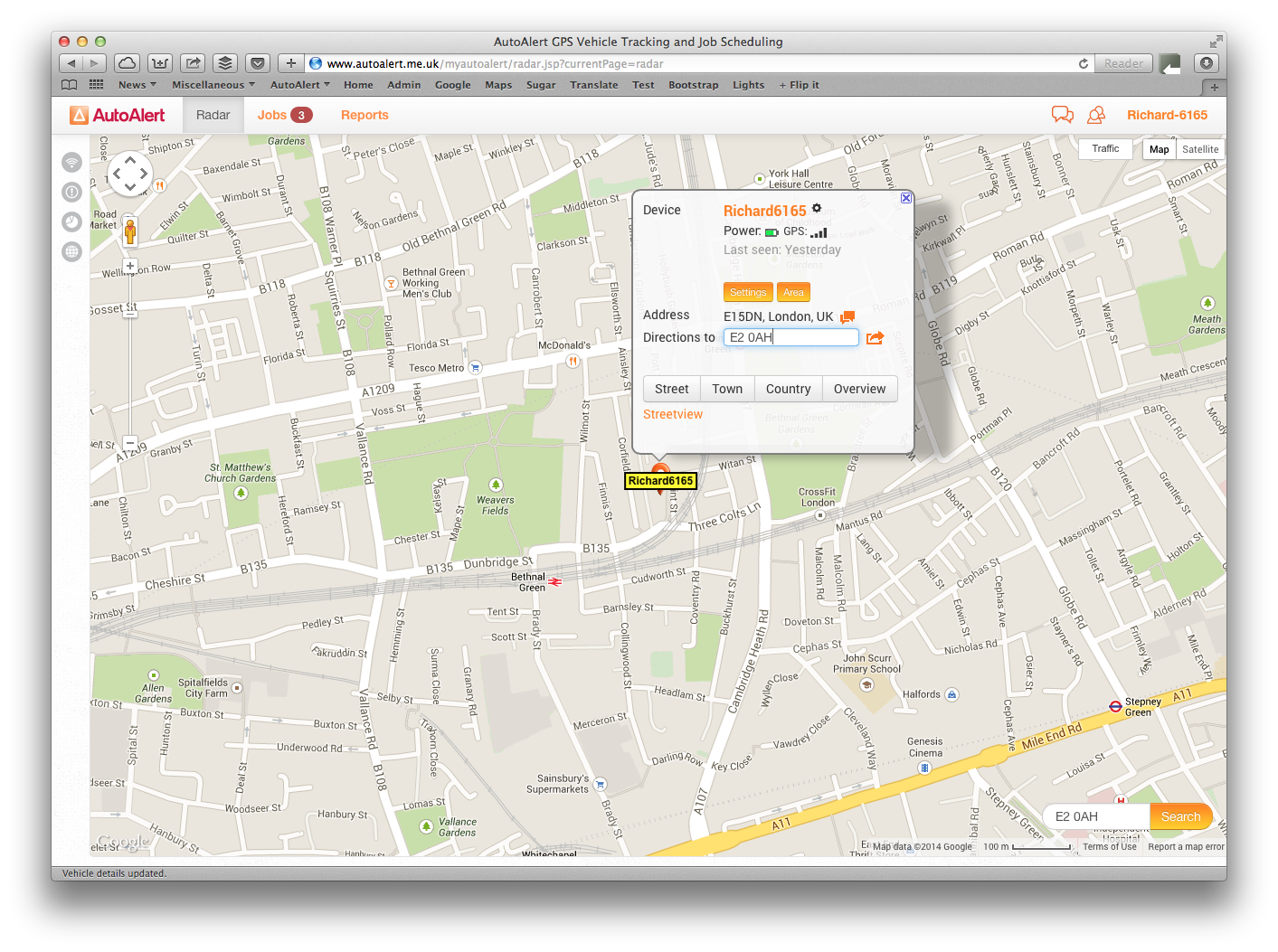Viewport: 1278px width, 952px height.
Task: Click the message icon next to address
Action: pyautogui.click(x=847, y=316)
